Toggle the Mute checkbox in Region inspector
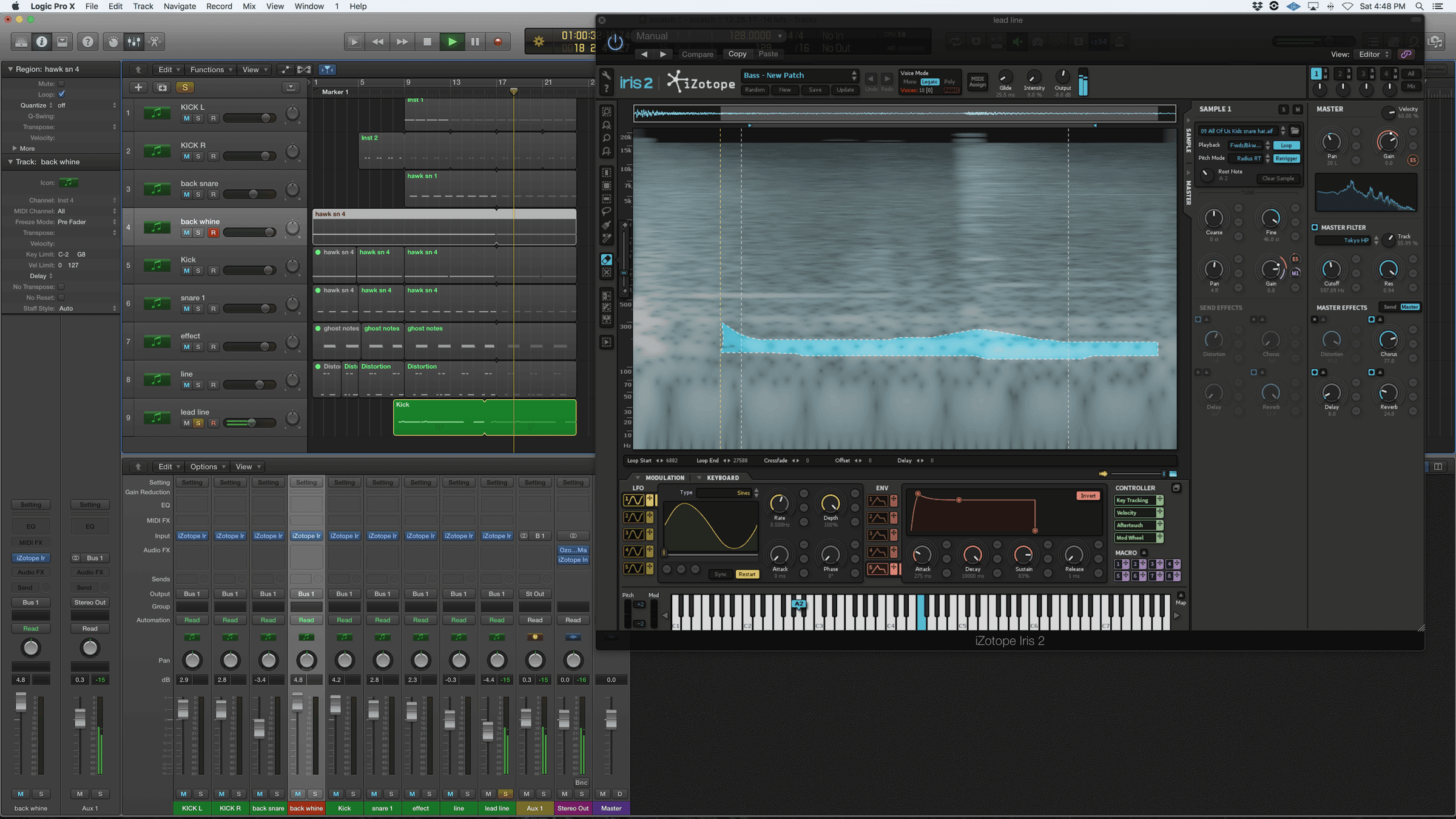The height and width of the screenshot is (819, 1456). pos(61,84)
